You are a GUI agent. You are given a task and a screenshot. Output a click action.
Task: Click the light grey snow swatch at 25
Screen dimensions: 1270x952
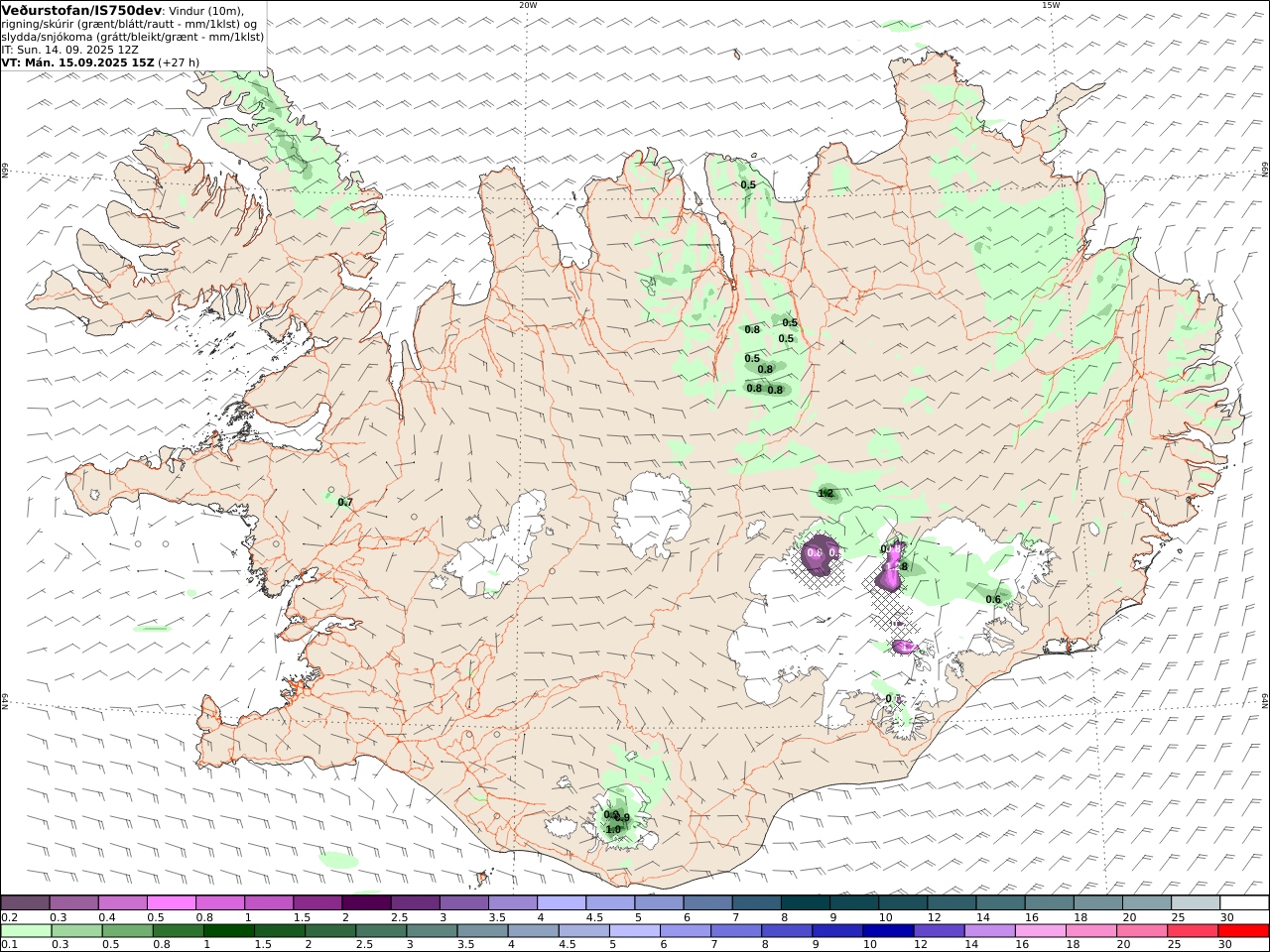1194,902
